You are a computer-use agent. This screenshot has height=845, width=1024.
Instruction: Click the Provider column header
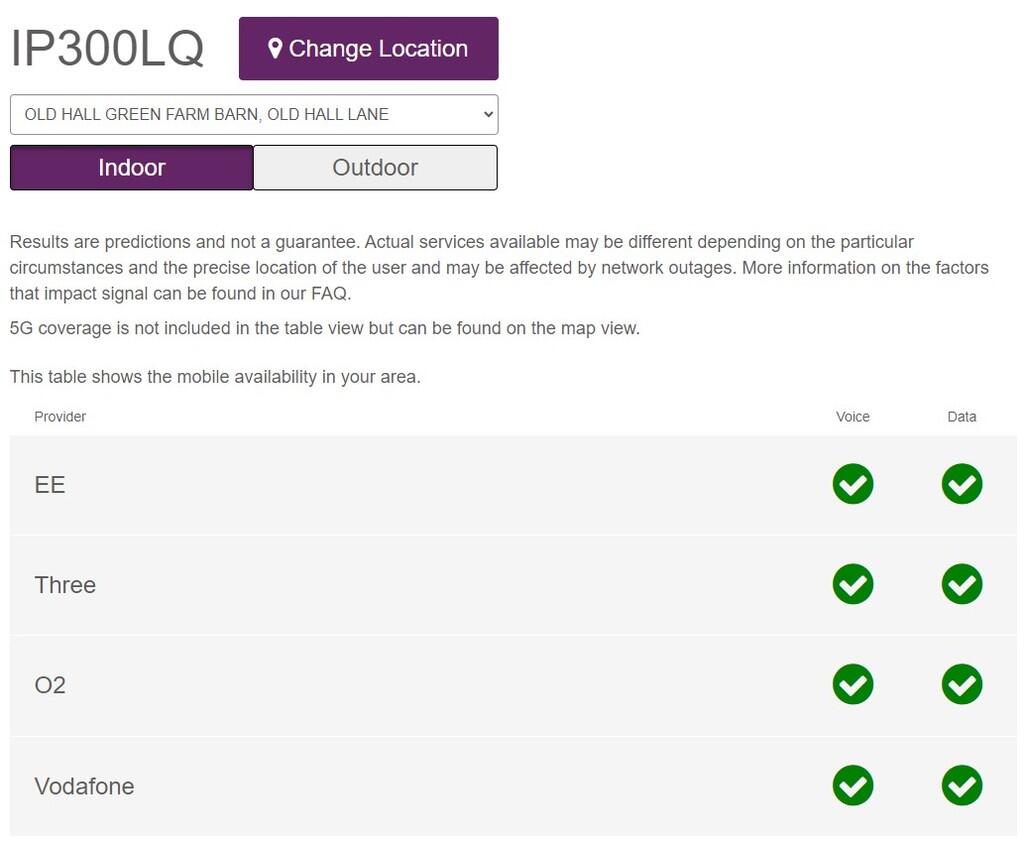60,416
